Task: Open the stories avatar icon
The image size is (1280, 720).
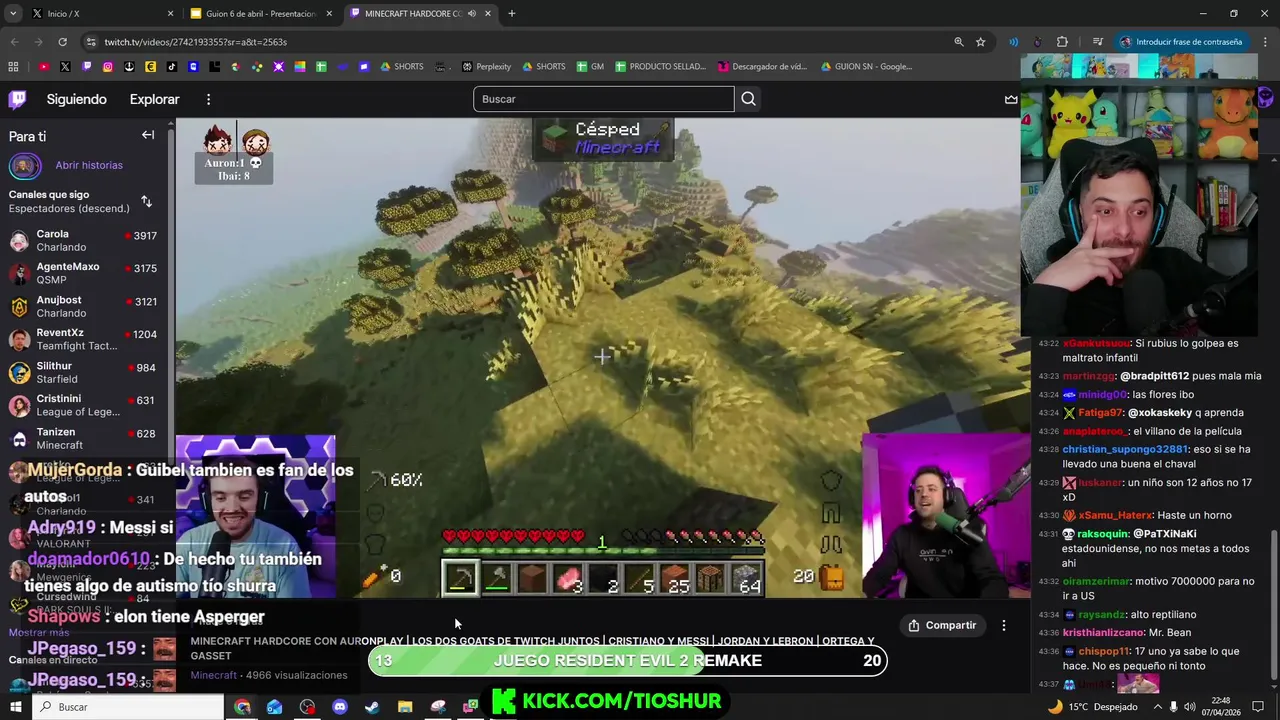Action: 25,166
